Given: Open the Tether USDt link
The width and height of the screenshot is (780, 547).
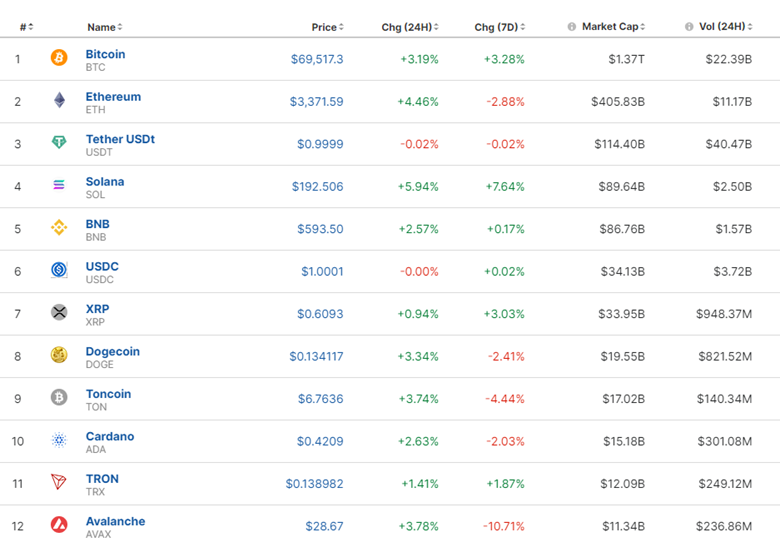Looking at the screenshot, I should tap(120, 139).
